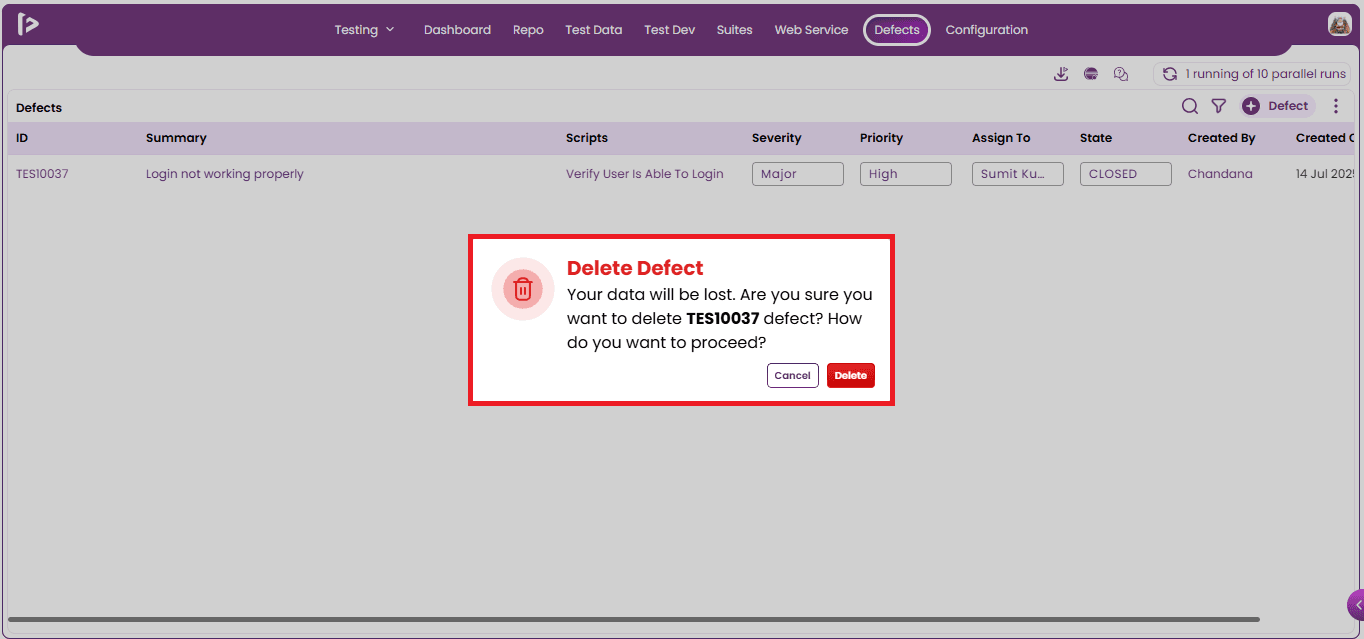The height and width of the screenshot is (639, 1364).
Task: Navigate to the Test Dev tab
Action: pyautogui.click(x=670, y=30)
